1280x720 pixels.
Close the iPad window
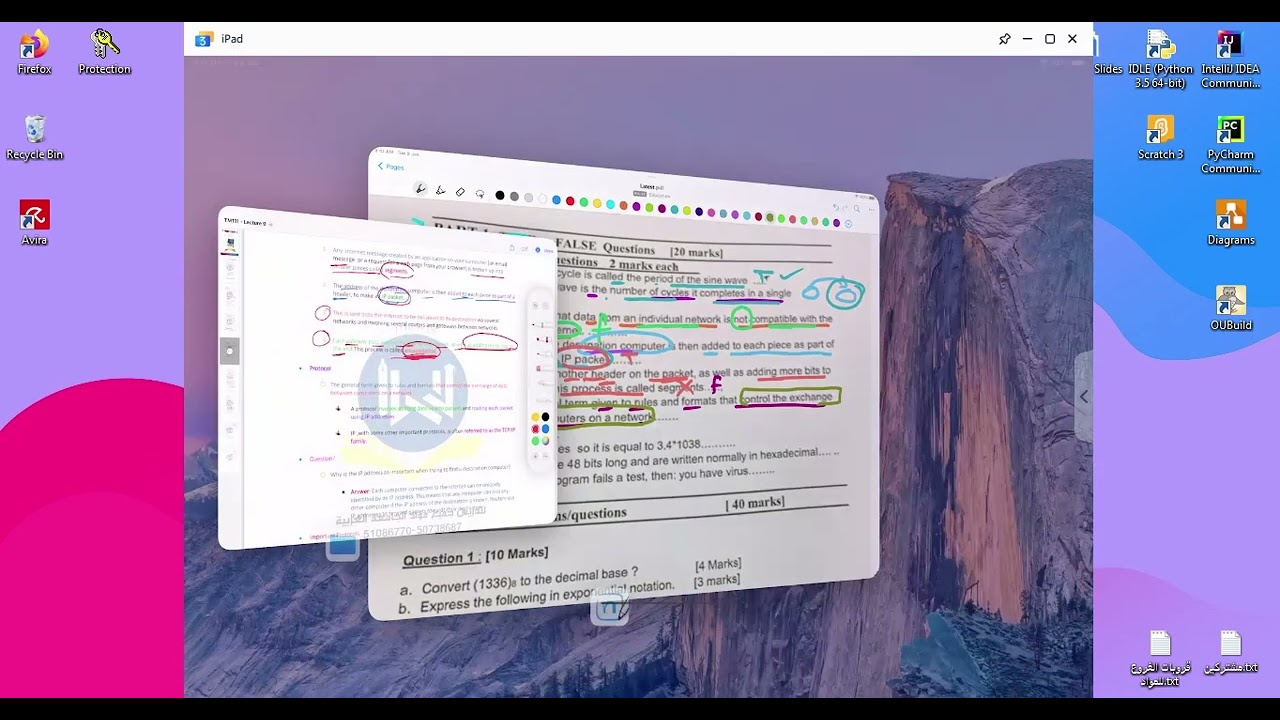pyautogui.click(x=1072, y=39)
